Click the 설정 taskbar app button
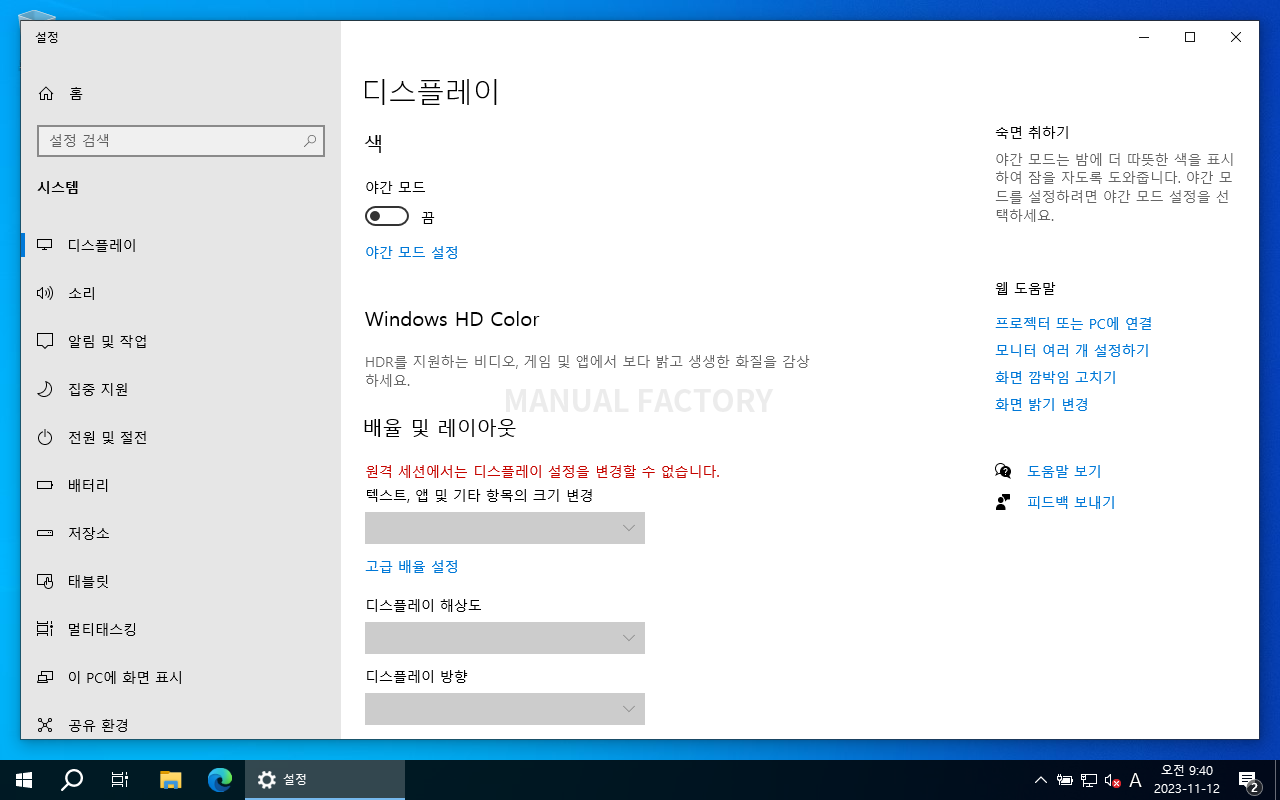This screenshot has width=1280, height=800. (325, 780)
